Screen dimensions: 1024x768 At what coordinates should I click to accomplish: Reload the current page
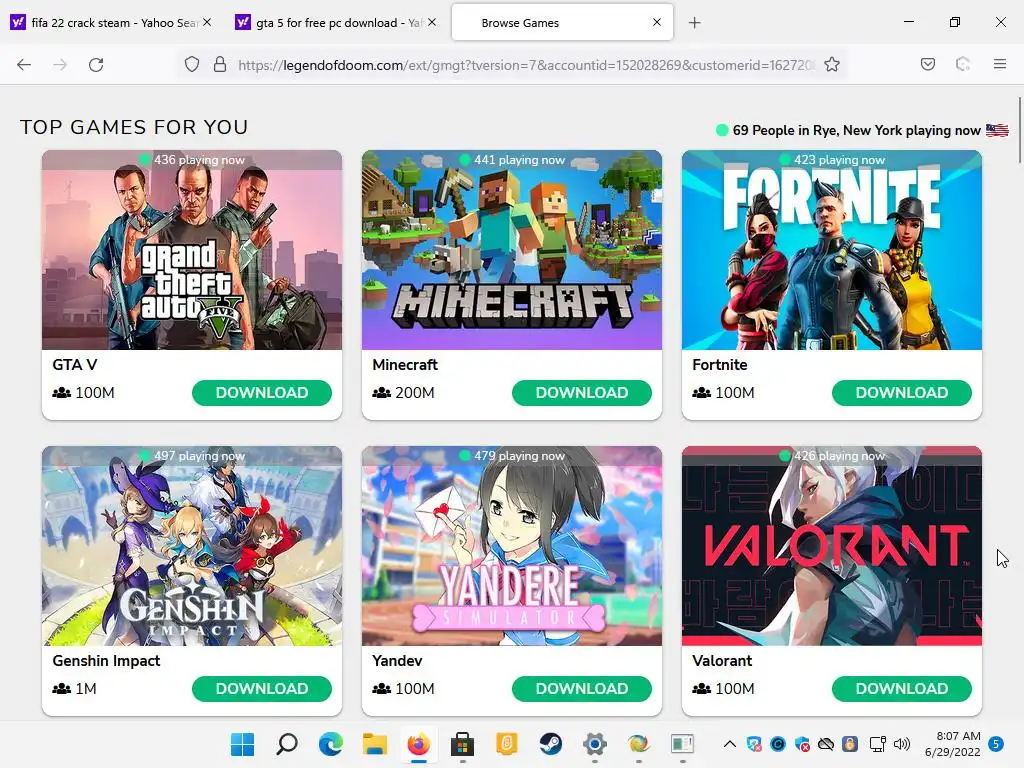click(x=96, y=64)
